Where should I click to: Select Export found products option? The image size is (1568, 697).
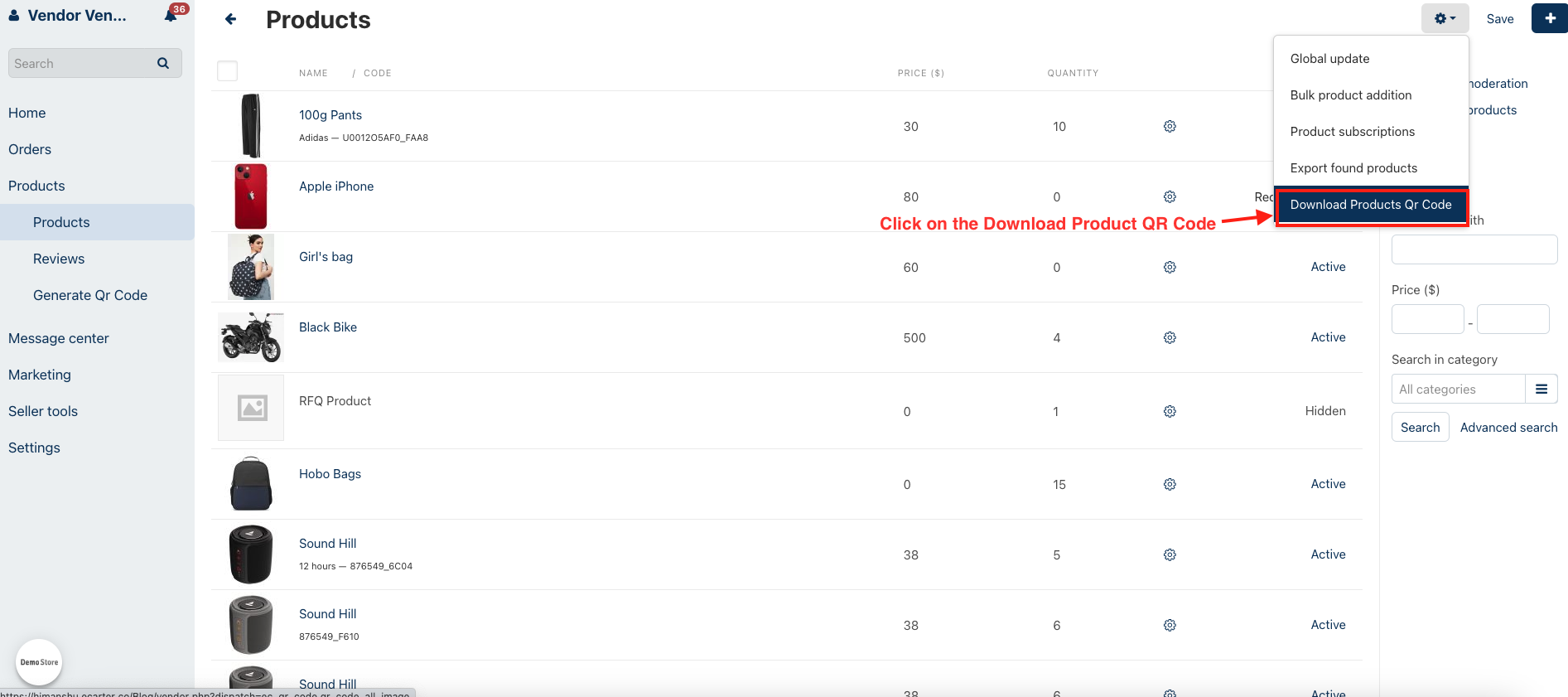click(x=1353, y=168)
